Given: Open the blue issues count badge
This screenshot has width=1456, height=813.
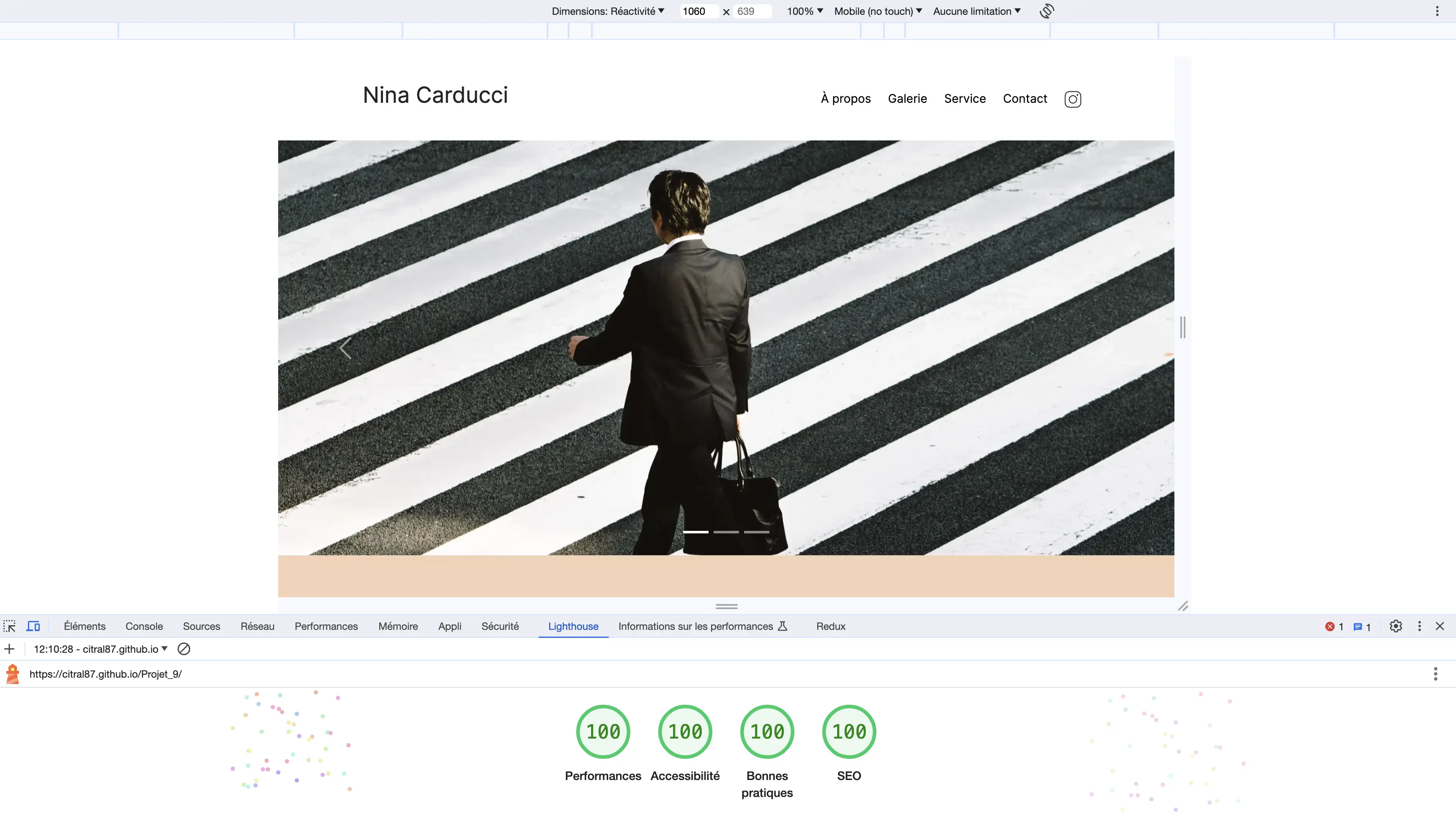Looking at the screenshot, I should [x=1362, y=626].
